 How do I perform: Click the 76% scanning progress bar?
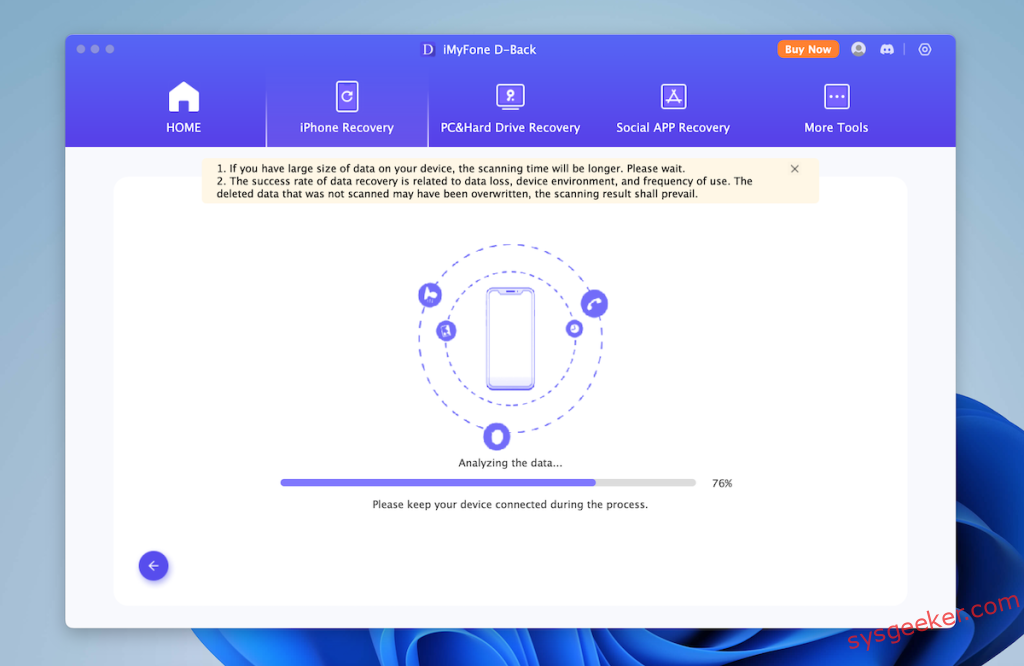(x=487, y=482)
